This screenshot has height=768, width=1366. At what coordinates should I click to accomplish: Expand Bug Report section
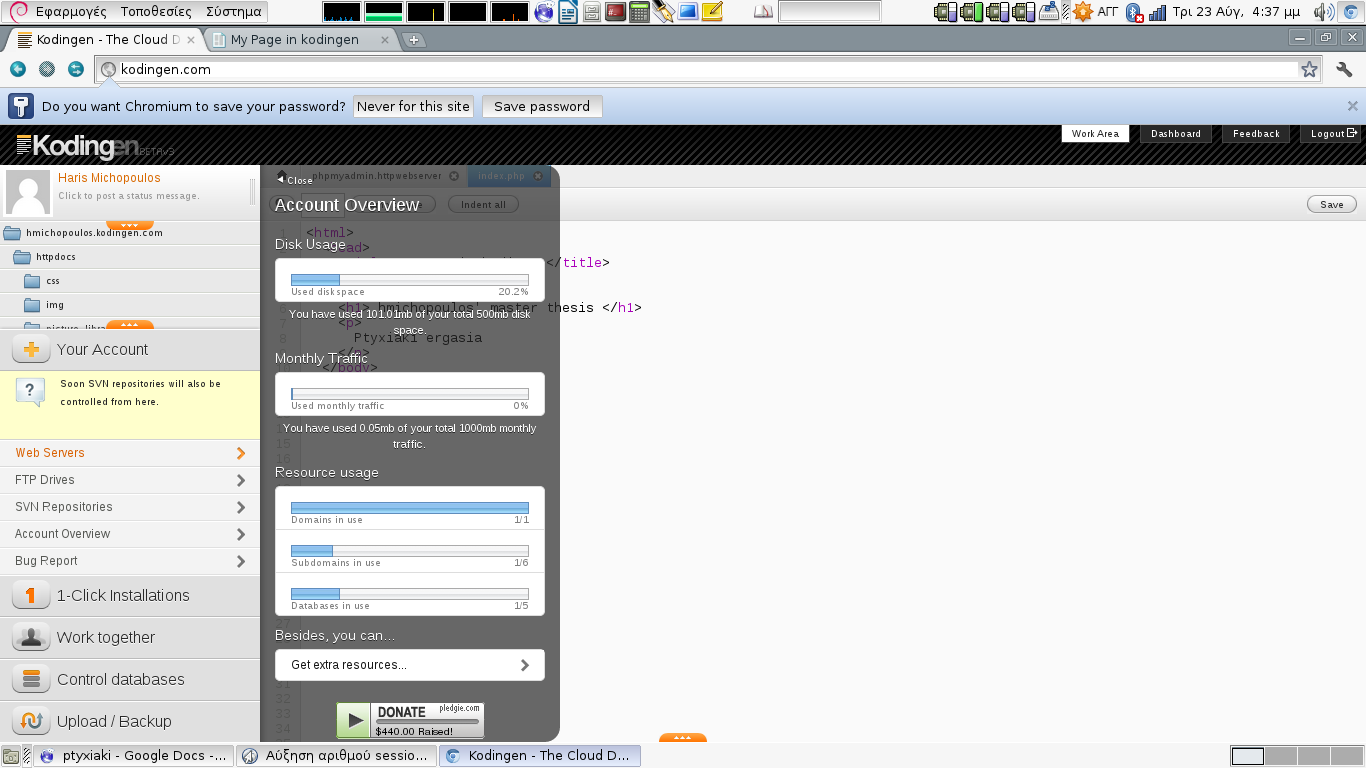130,561
